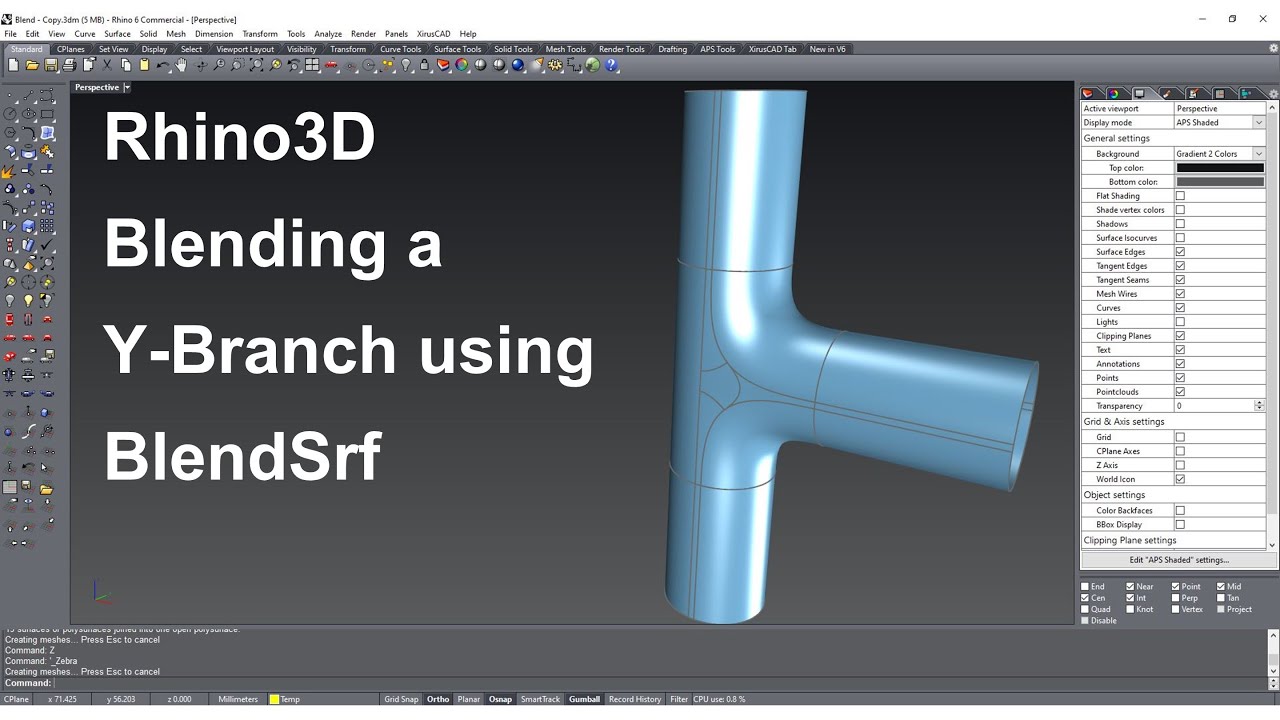1280x720 pixels.
Task: Click Edit "APS Shaded" settings button
Action: coord(1179,560)
